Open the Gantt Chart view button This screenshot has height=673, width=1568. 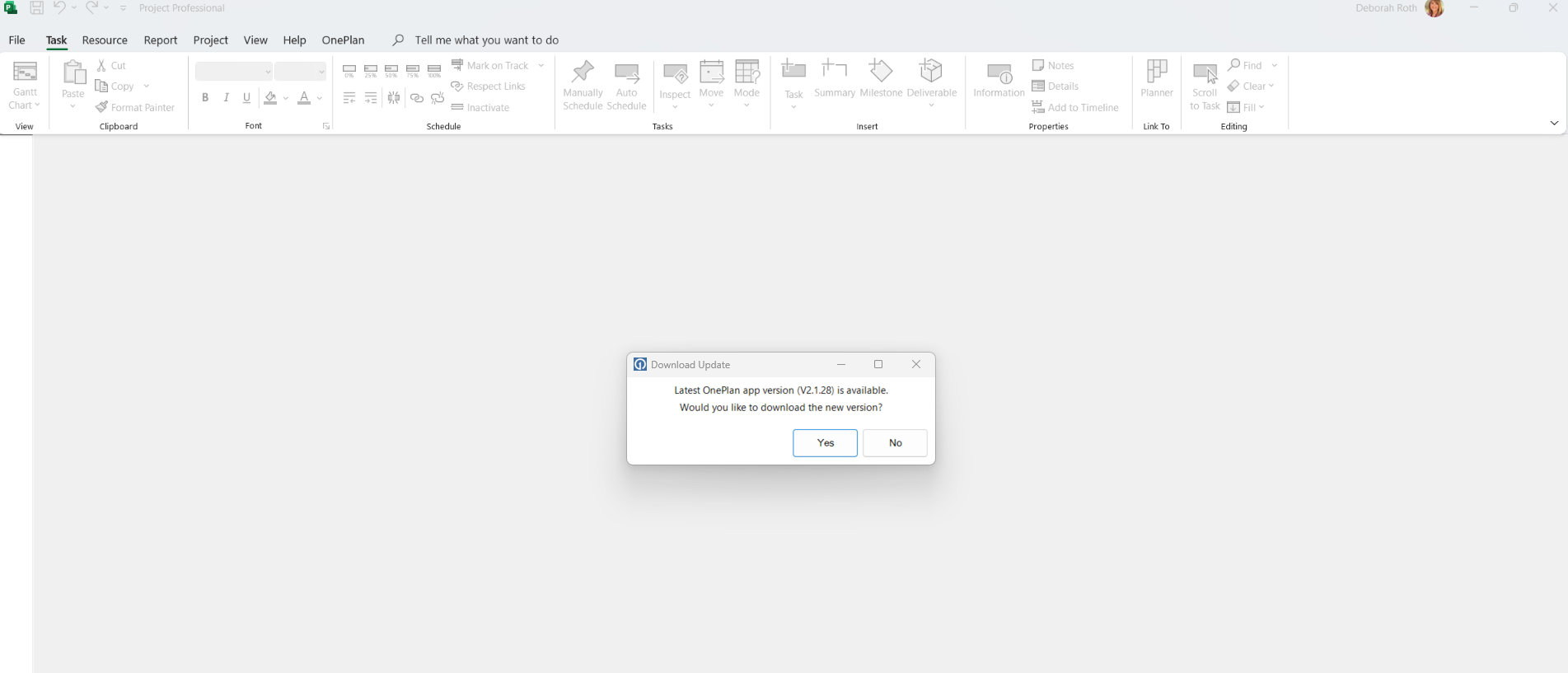click(25, 85)
